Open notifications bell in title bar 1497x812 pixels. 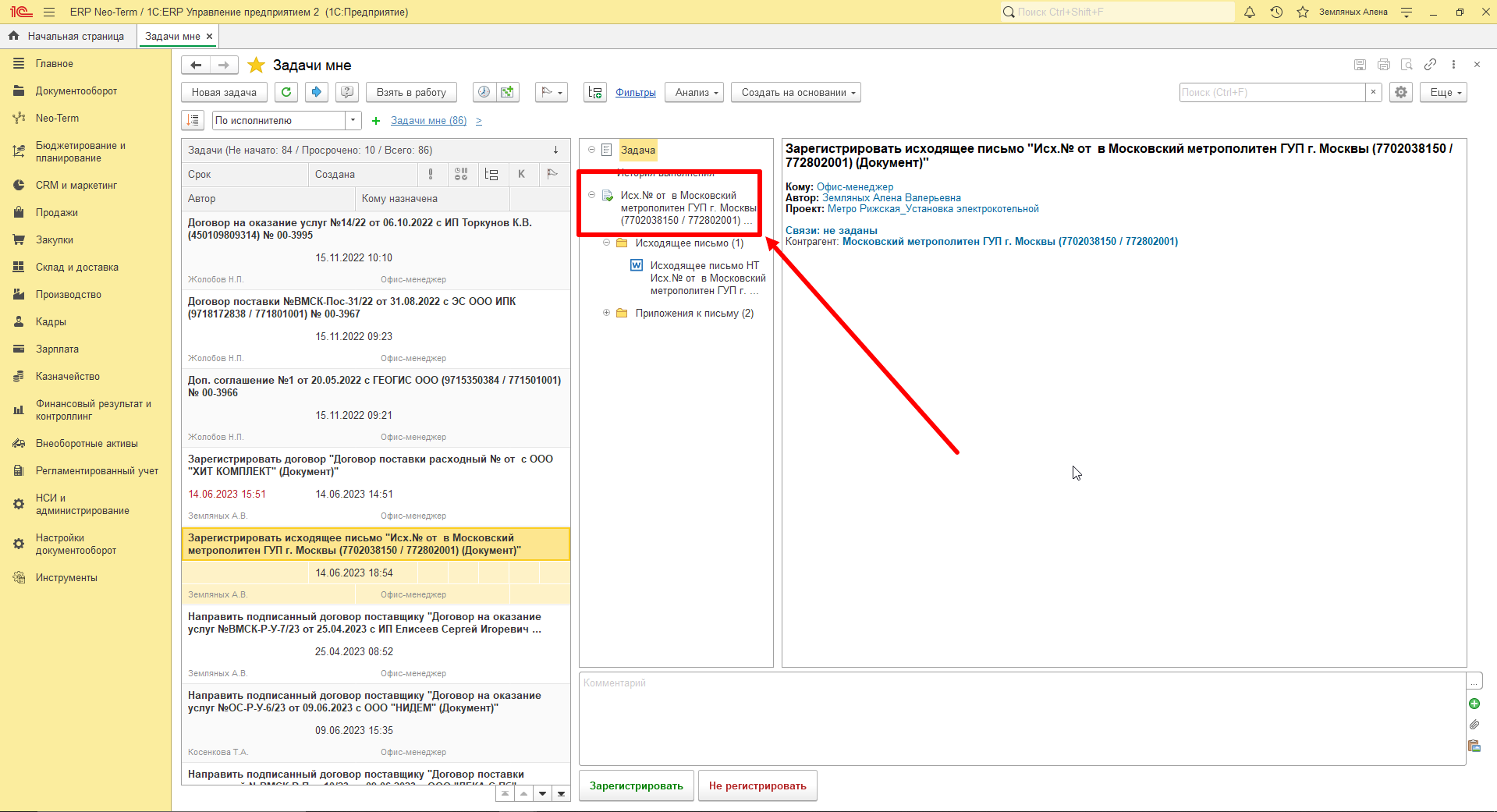coord(1250,12)
